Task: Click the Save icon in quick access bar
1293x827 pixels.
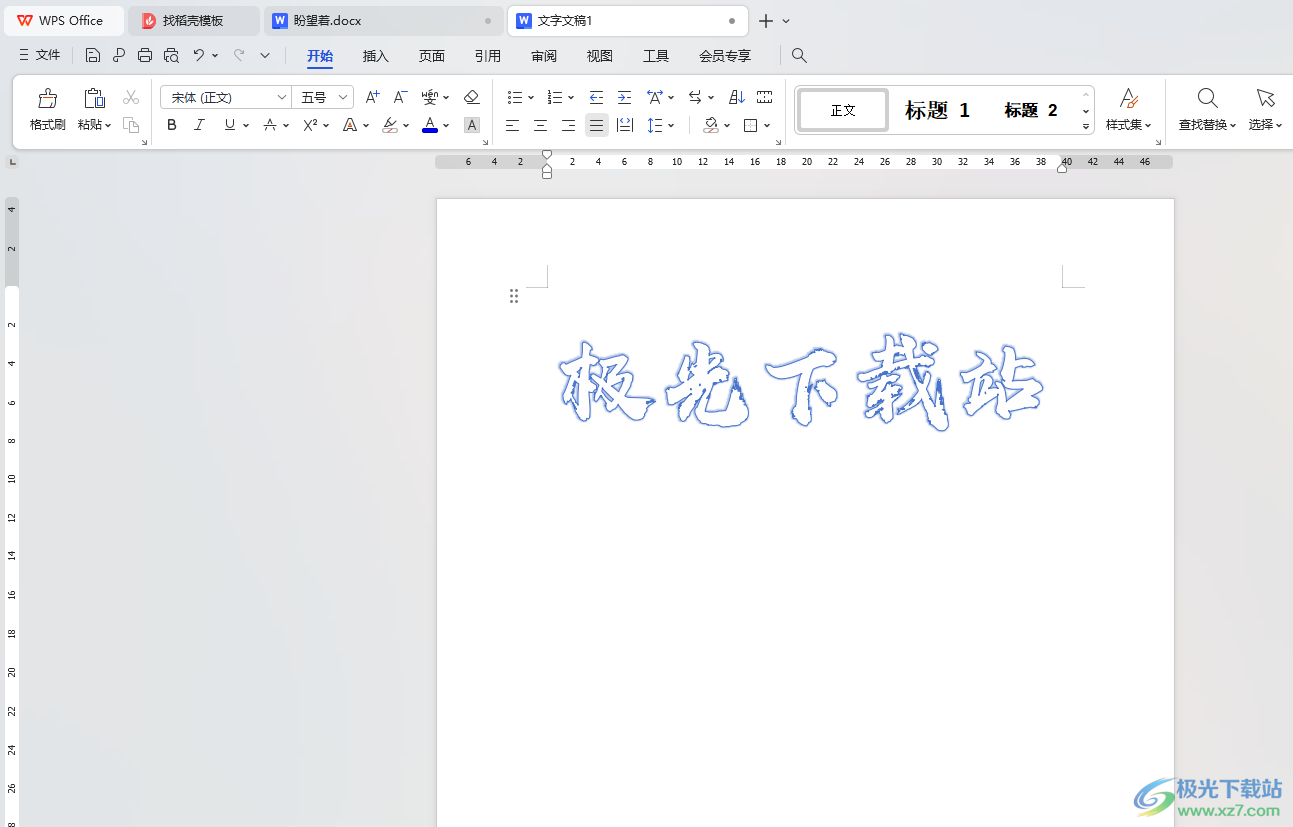Action: coord(93,56)
